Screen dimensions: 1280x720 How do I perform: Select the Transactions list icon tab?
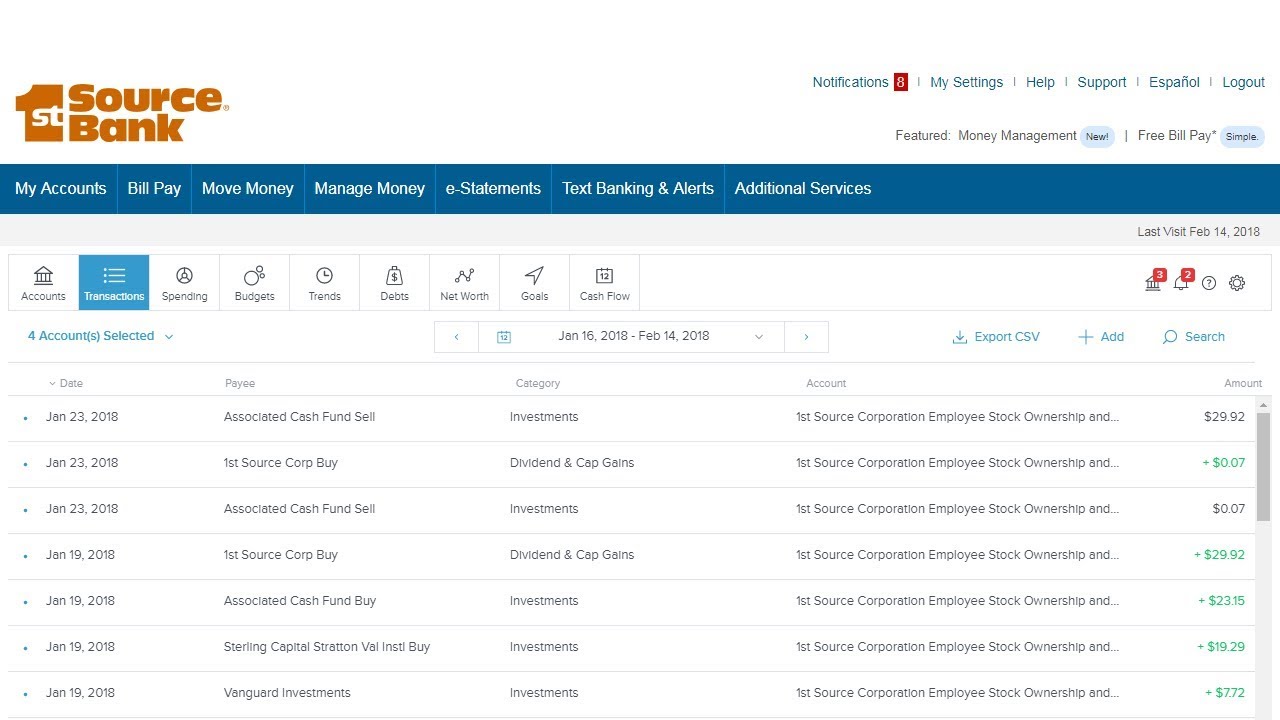114,283
